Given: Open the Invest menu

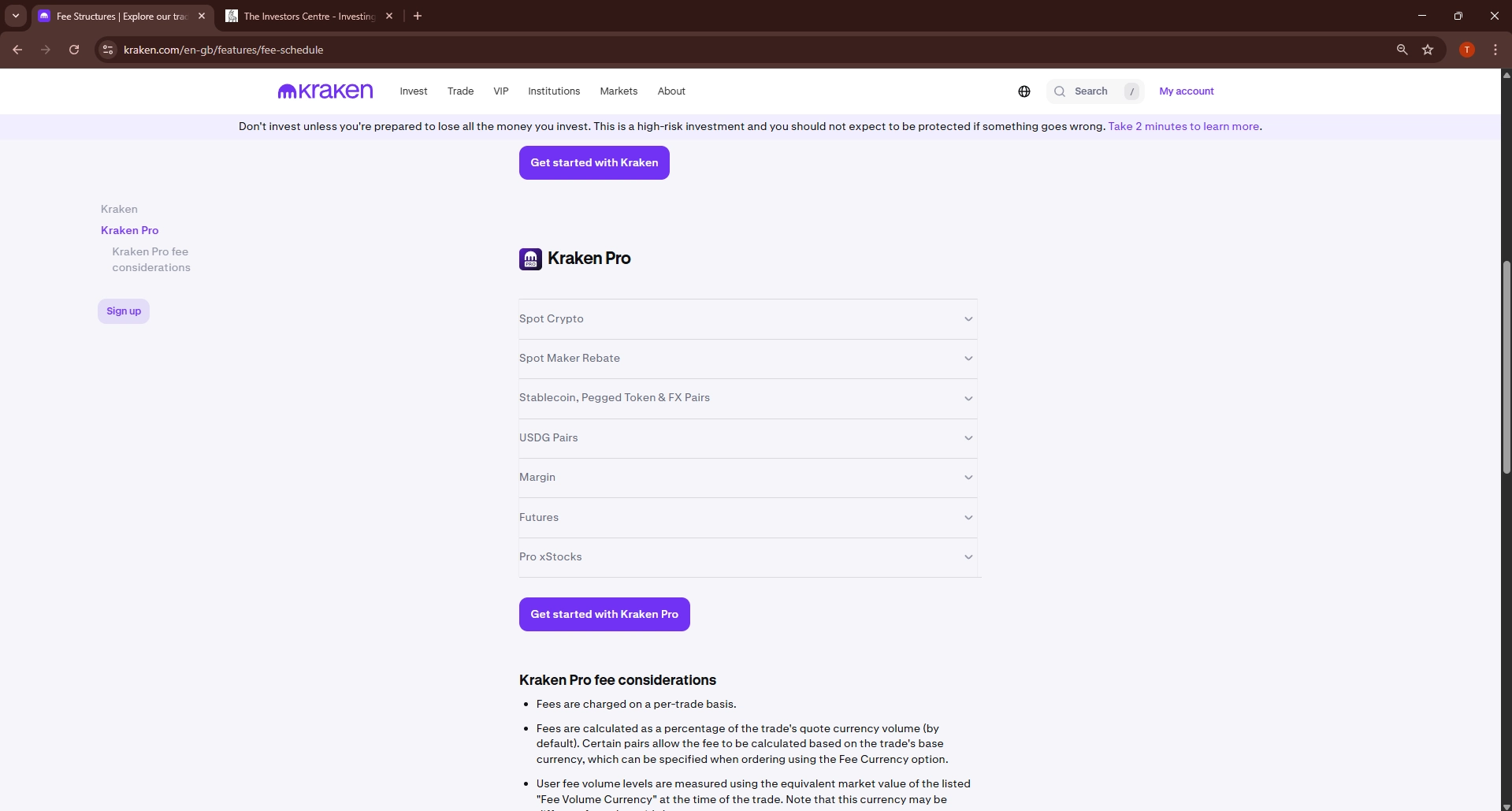Looking at the screenshot, I should 414,91.
